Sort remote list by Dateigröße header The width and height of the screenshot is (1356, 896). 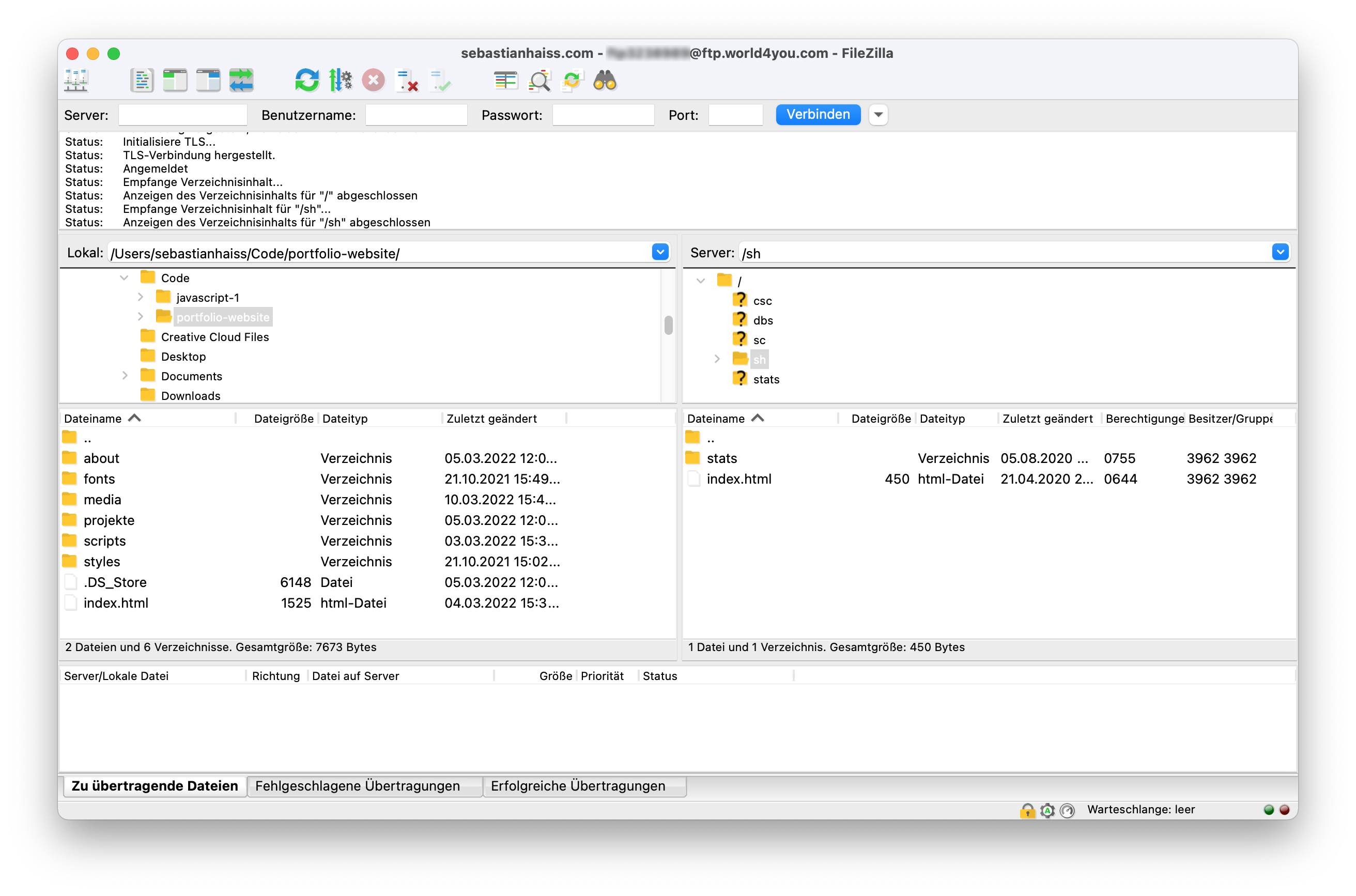pos(876,418)
